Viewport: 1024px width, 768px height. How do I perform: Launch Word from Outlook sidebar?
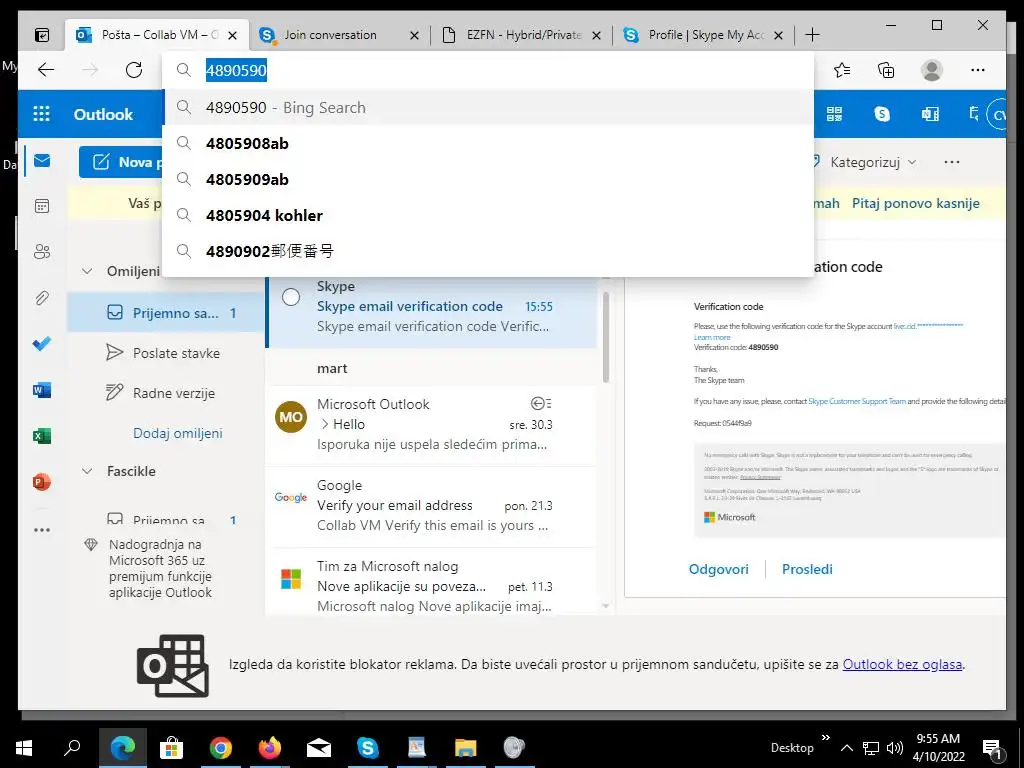[42, 390]
